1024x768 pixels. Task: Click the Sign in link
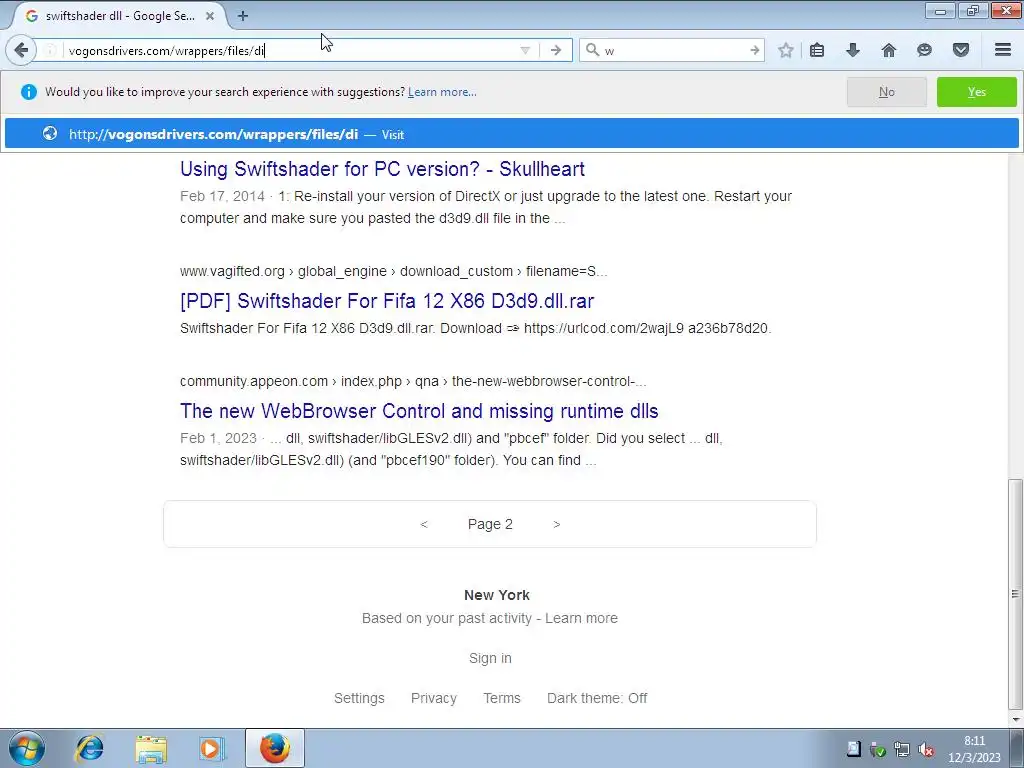490,658
